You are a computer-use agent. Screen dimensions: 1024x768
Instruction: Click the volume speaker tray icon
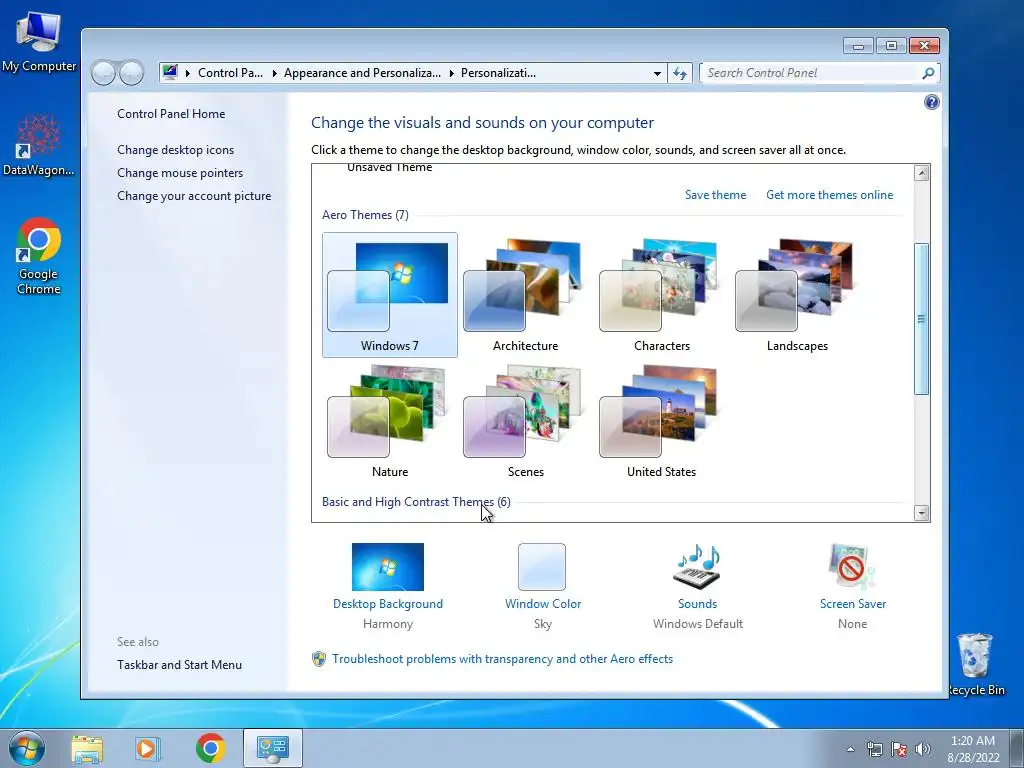[923, 749]
